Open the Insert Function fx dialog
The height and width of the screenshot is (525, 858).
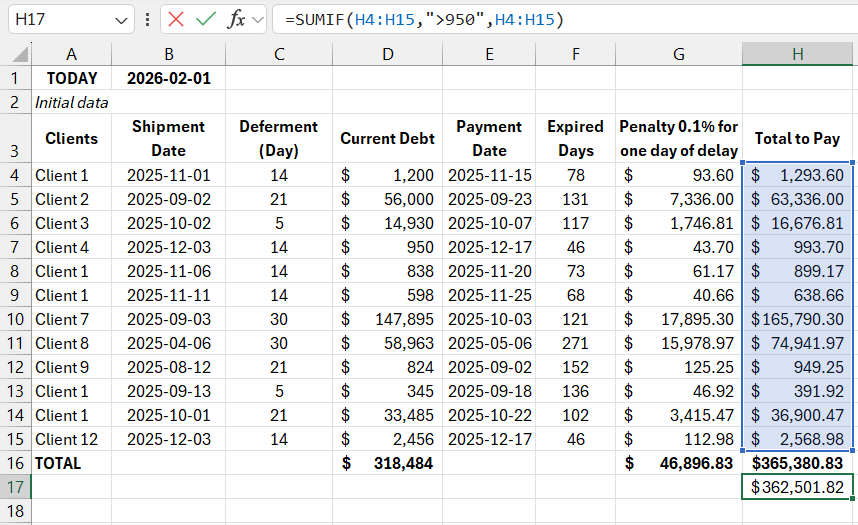click(x=236, y=20)
